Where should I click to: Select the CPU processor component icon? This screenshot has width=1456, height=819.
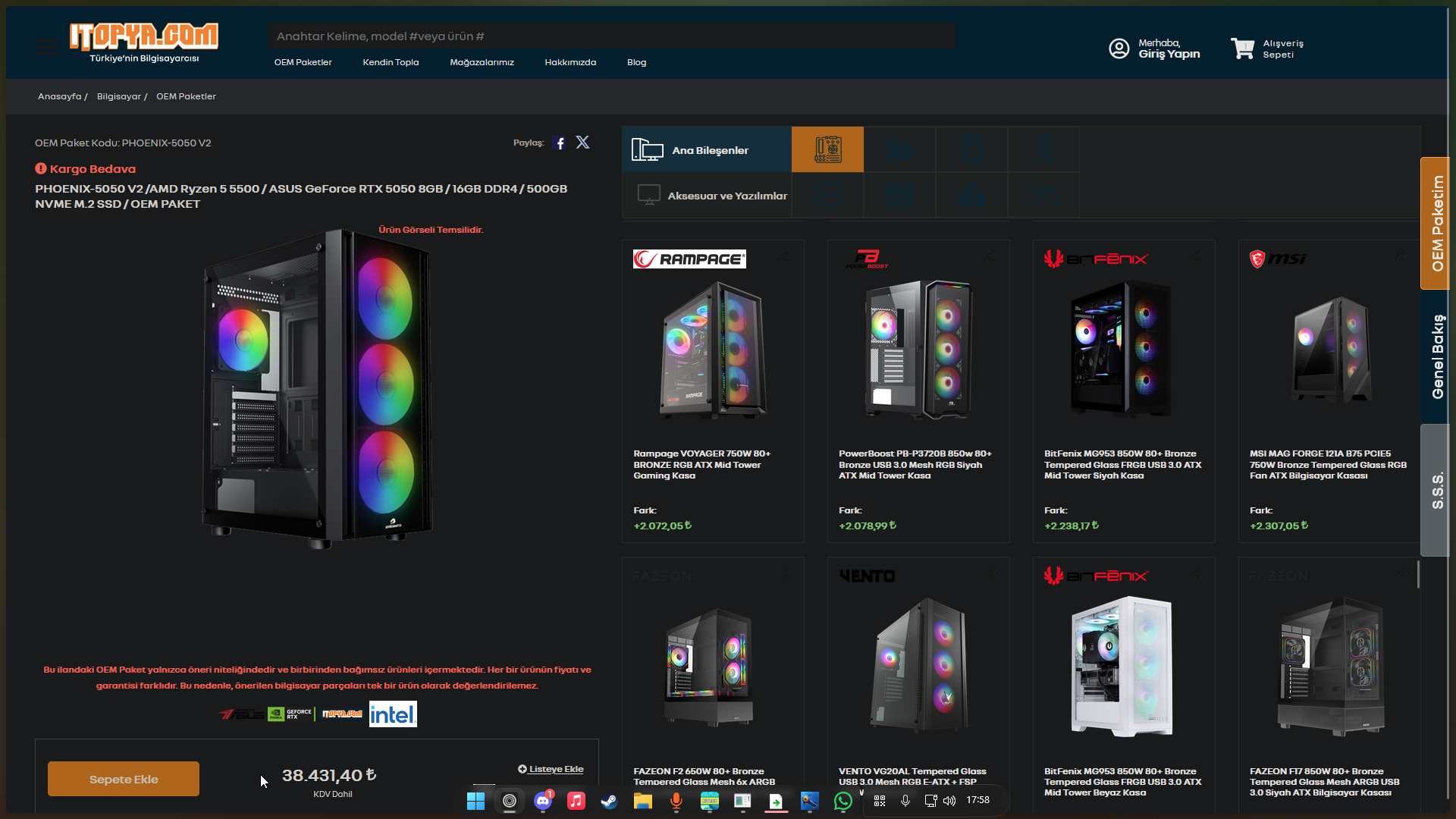tap(827, 195)
